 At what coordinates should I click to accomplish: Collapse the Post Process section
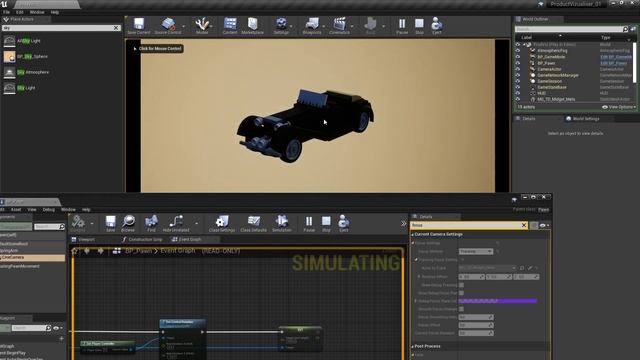412,347
